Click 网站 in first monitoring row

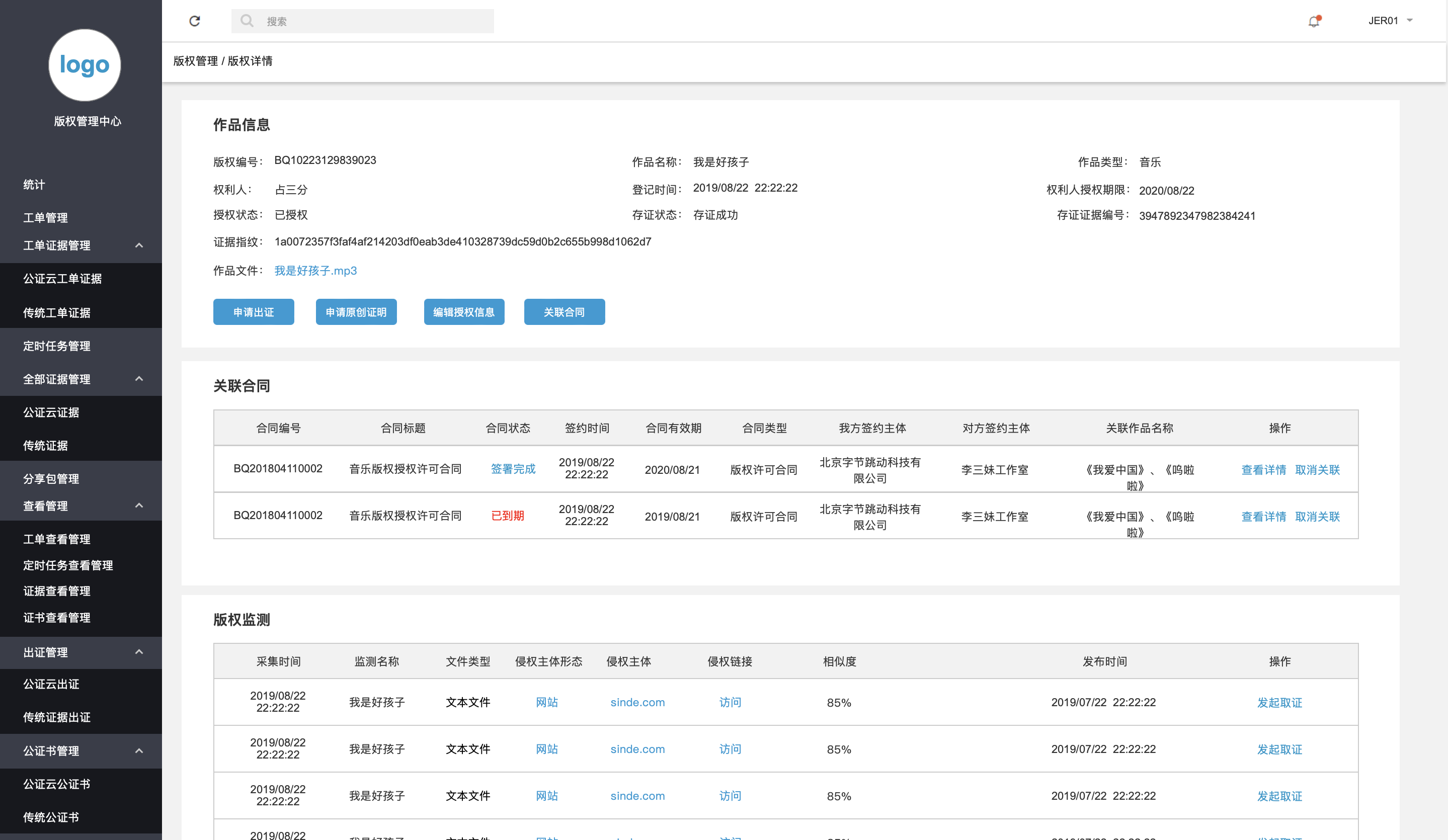[x=546, y=702]
